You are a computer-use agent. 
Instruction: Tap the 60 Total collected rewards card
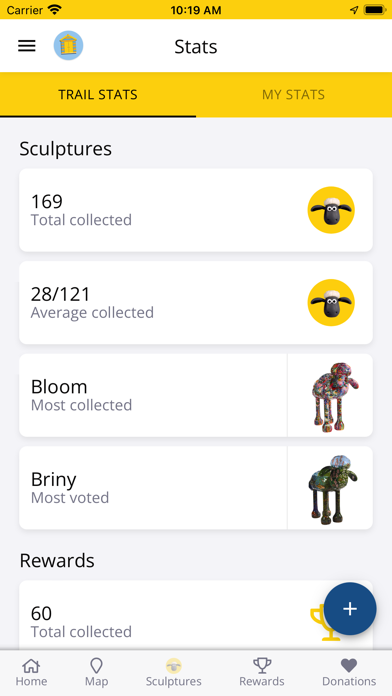click(196, 616)
